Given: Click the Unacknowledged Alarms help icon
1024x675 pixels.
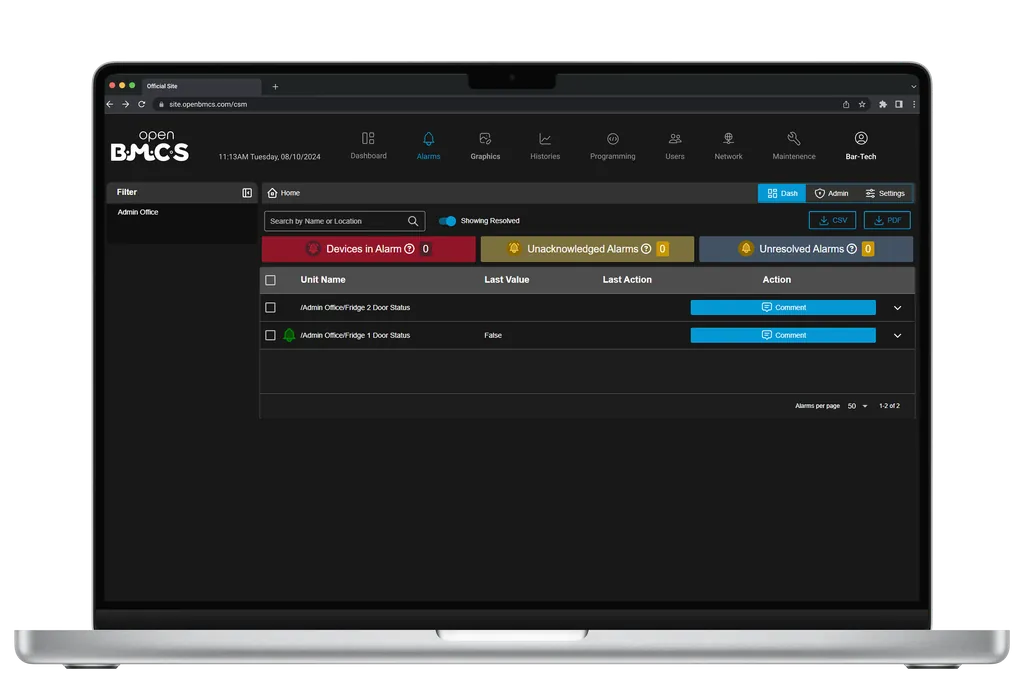Looking at the screenshot, I should [646, 249].
